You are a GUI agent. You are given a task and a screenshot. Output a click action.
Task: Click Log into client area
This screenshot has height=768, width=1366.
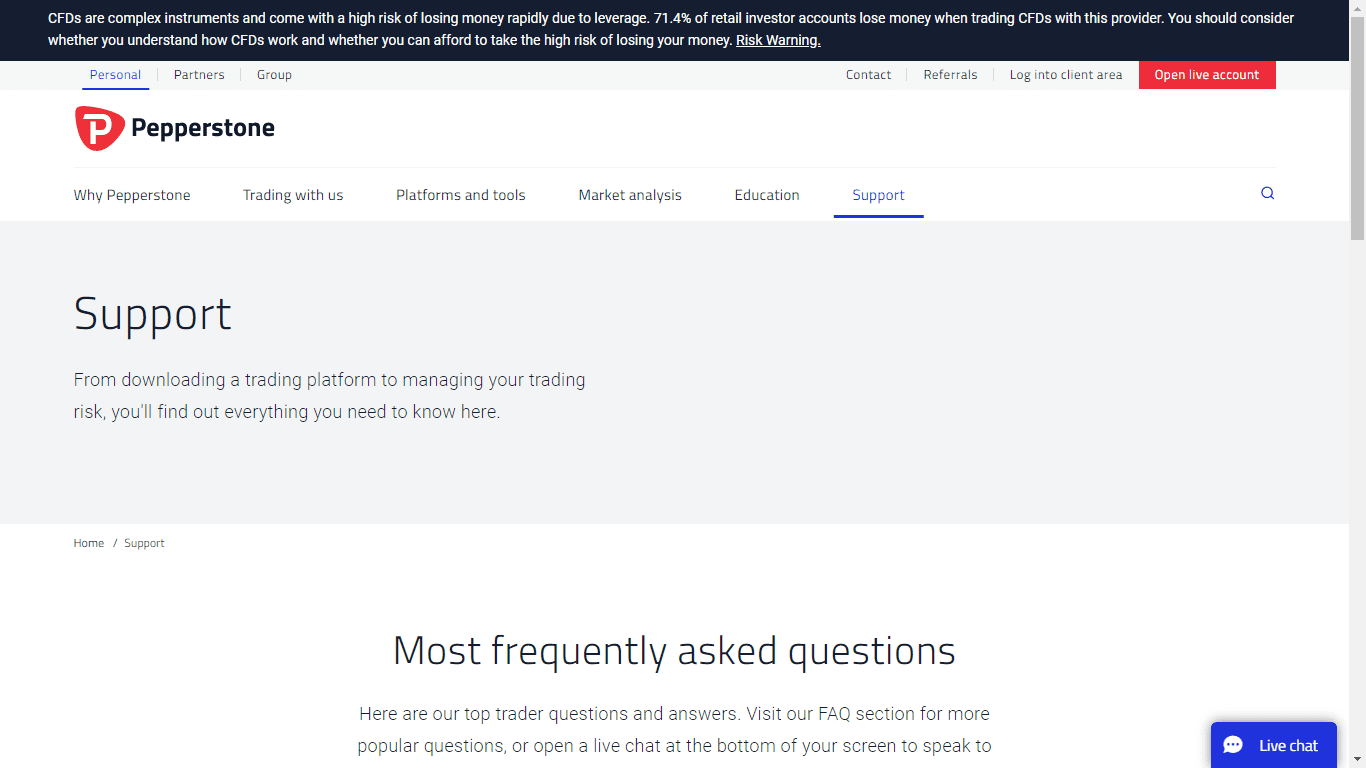click(1066, 74)
